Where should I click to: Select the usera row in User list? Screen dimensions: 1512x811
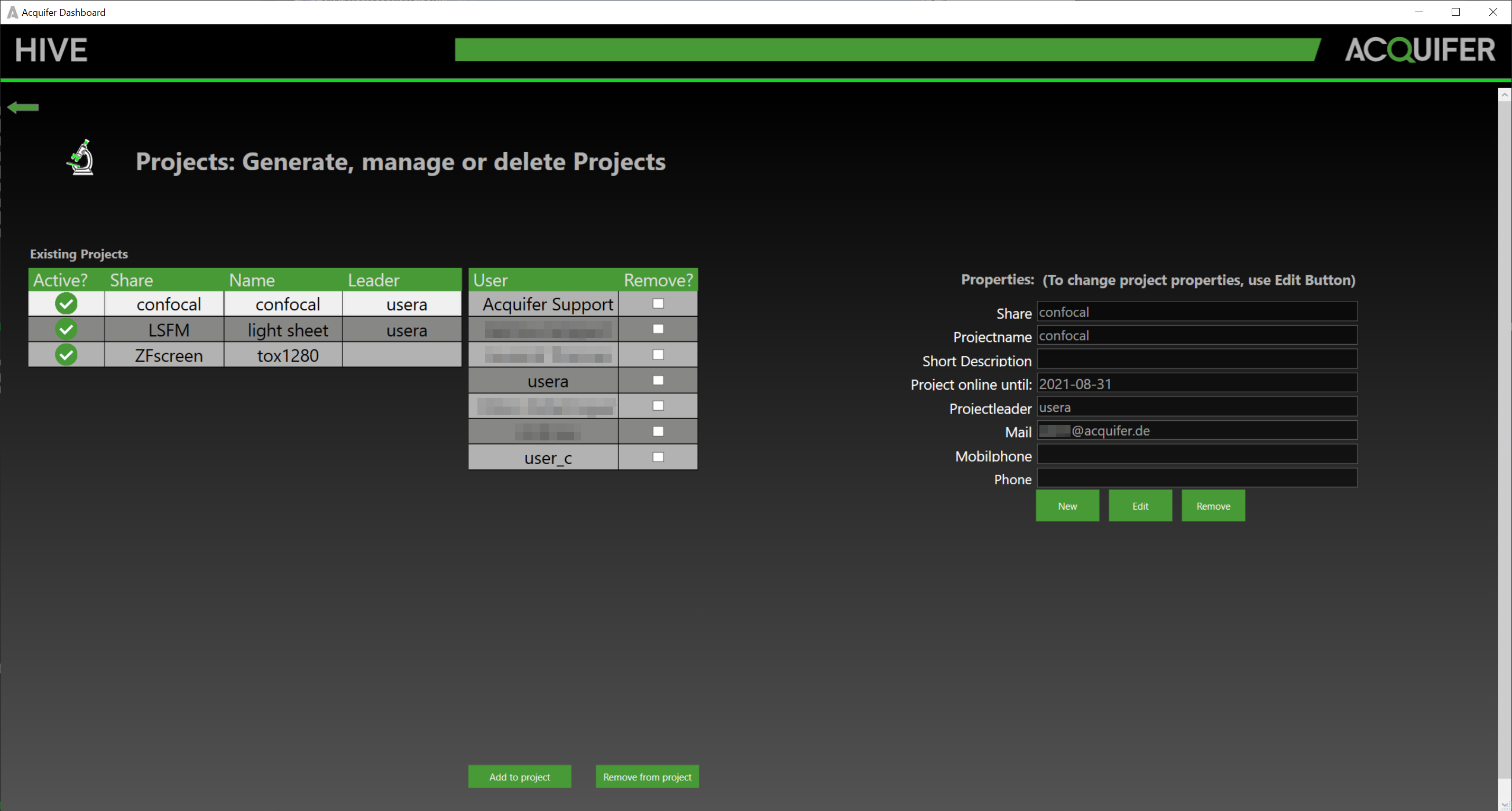[x=543, y=380]
